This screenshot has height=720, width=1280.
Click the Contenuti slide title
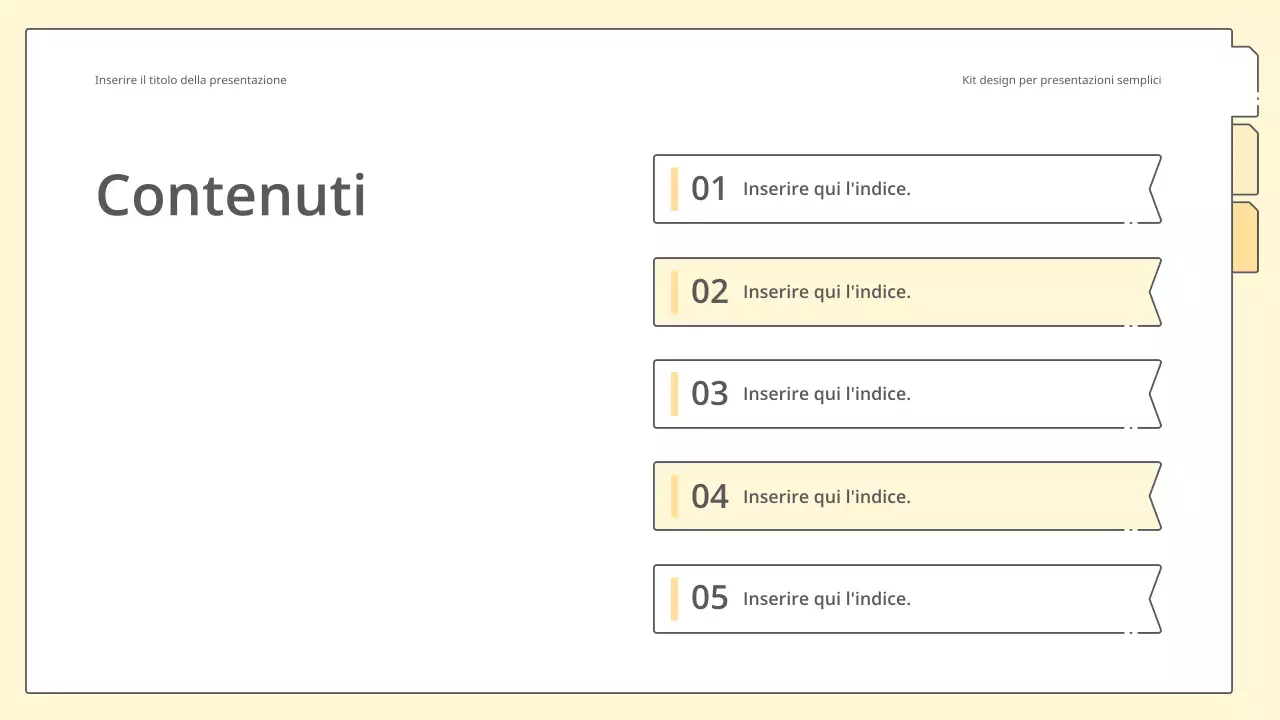point(231,194)
